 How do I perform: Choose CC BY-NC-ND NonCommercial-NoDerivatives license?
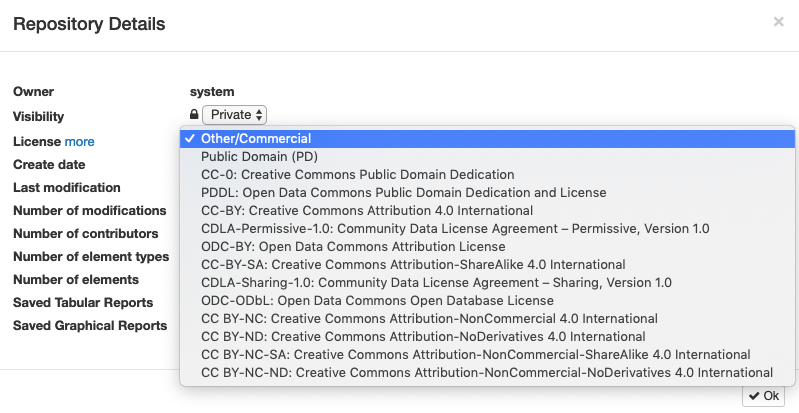click(487, 373)
